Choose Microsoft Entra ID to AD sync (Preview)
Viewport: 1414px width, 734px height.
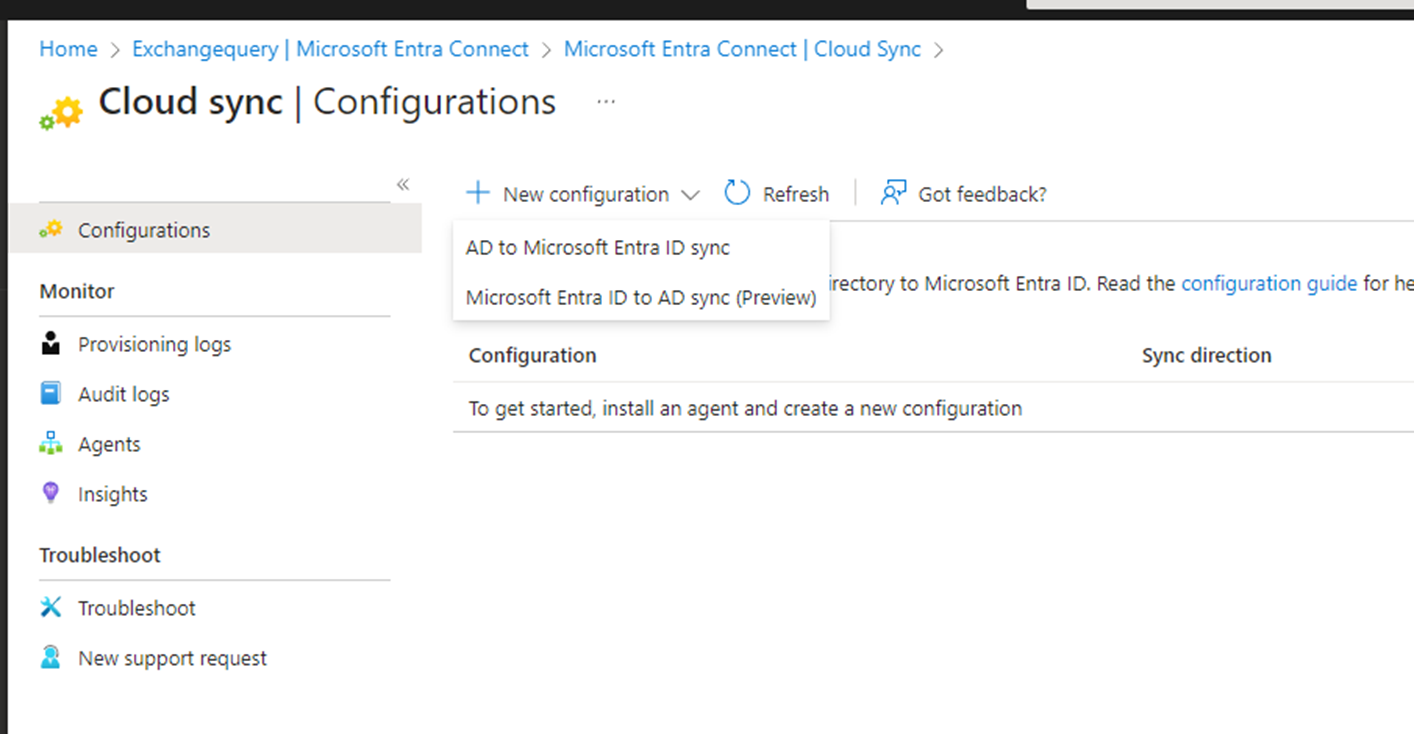coord(640,297)
